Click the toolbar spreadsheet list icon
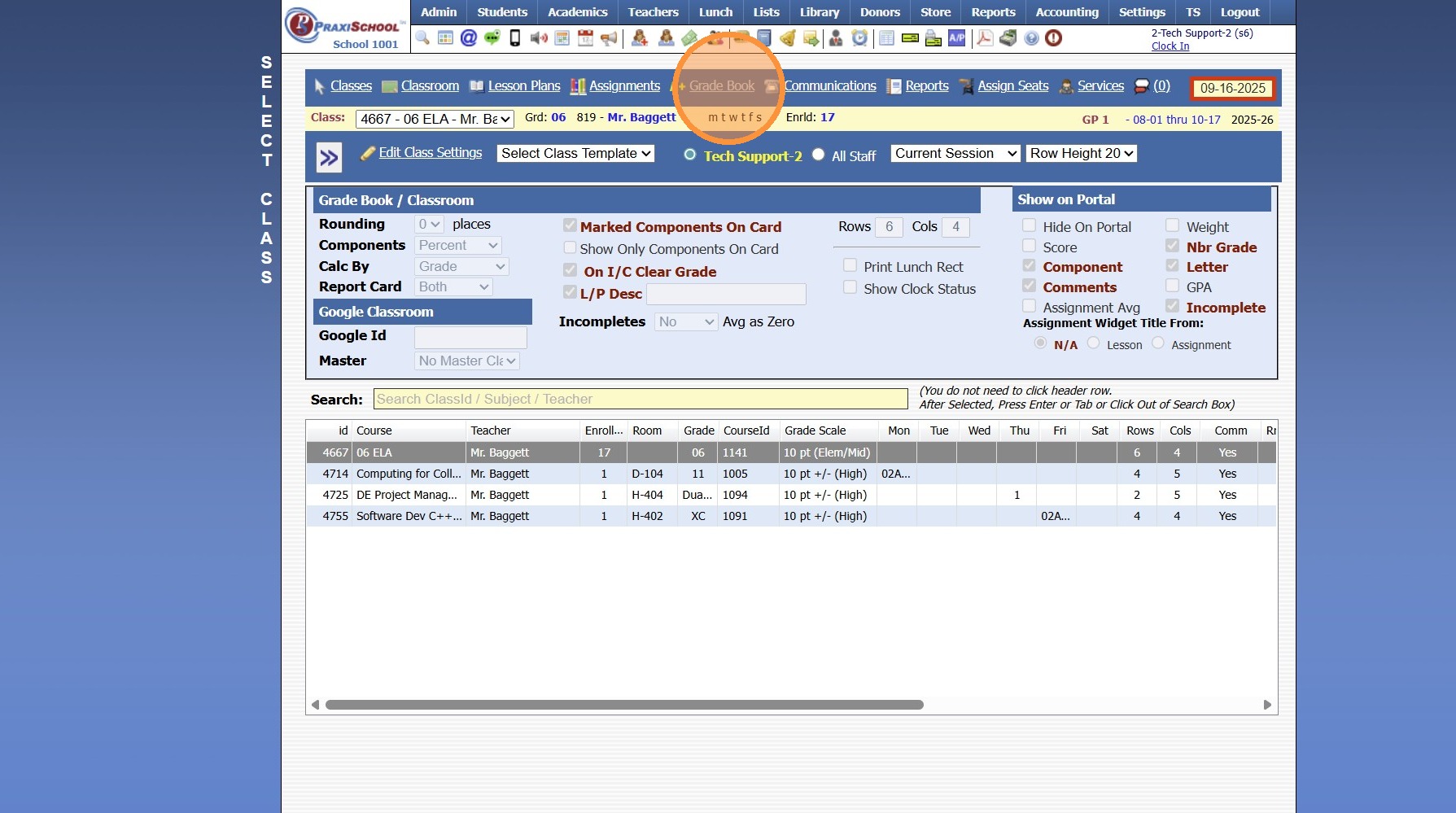 point(887,38)
